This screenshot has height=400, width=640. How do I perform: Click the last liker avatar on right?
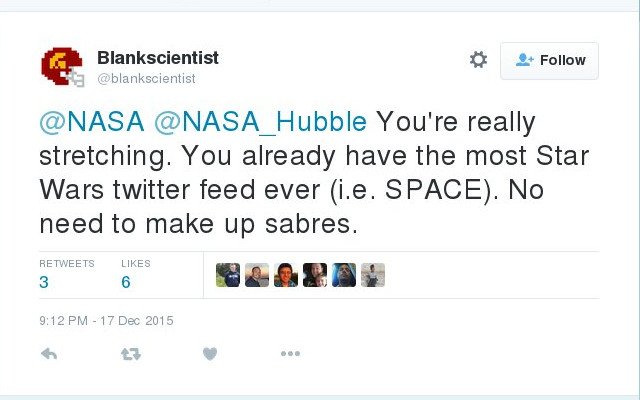pyautogui.click(x=373, y=275)
